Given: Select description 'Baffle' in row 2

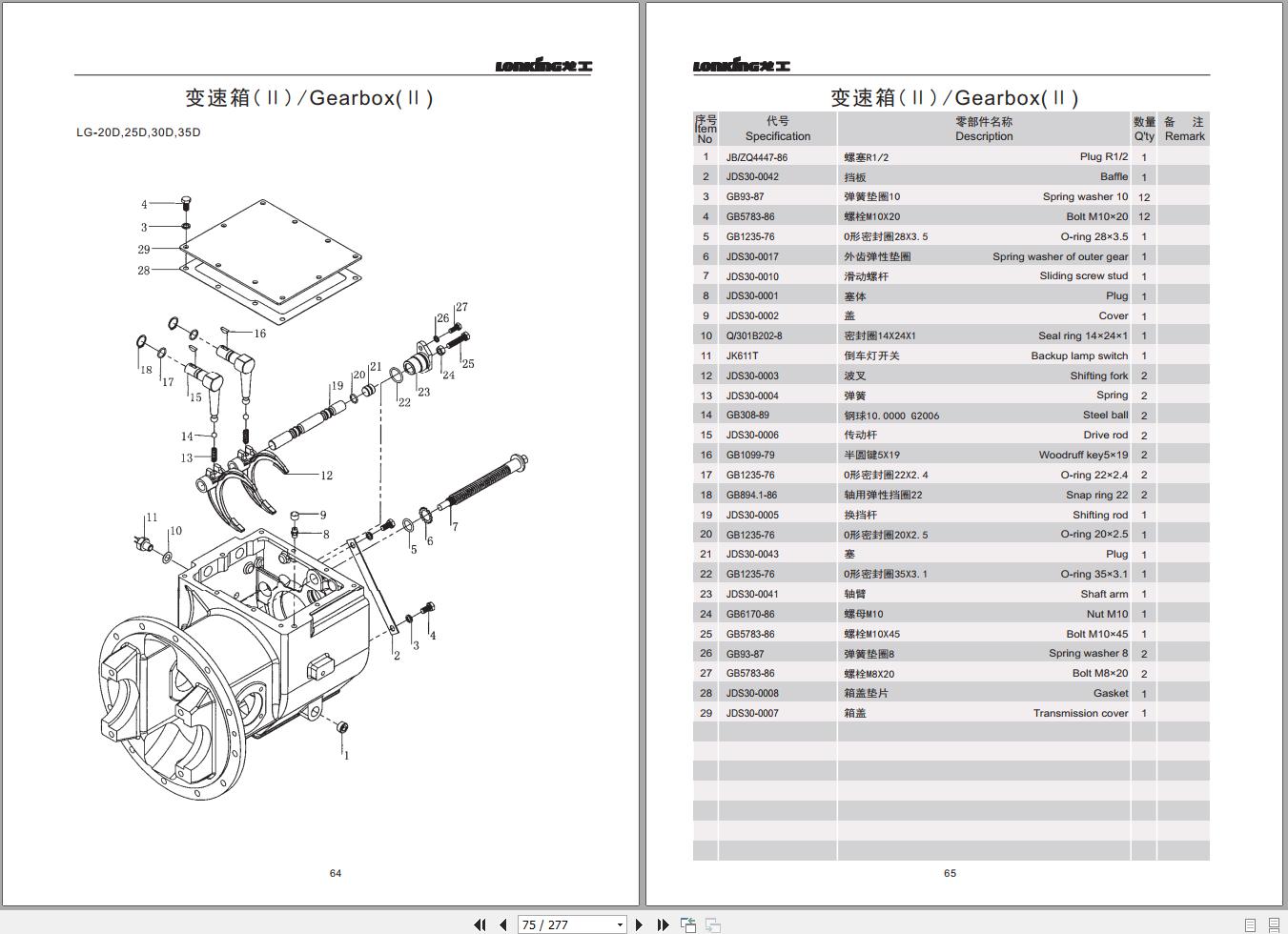Looking at the screenshot, I should pos(1114,176).
